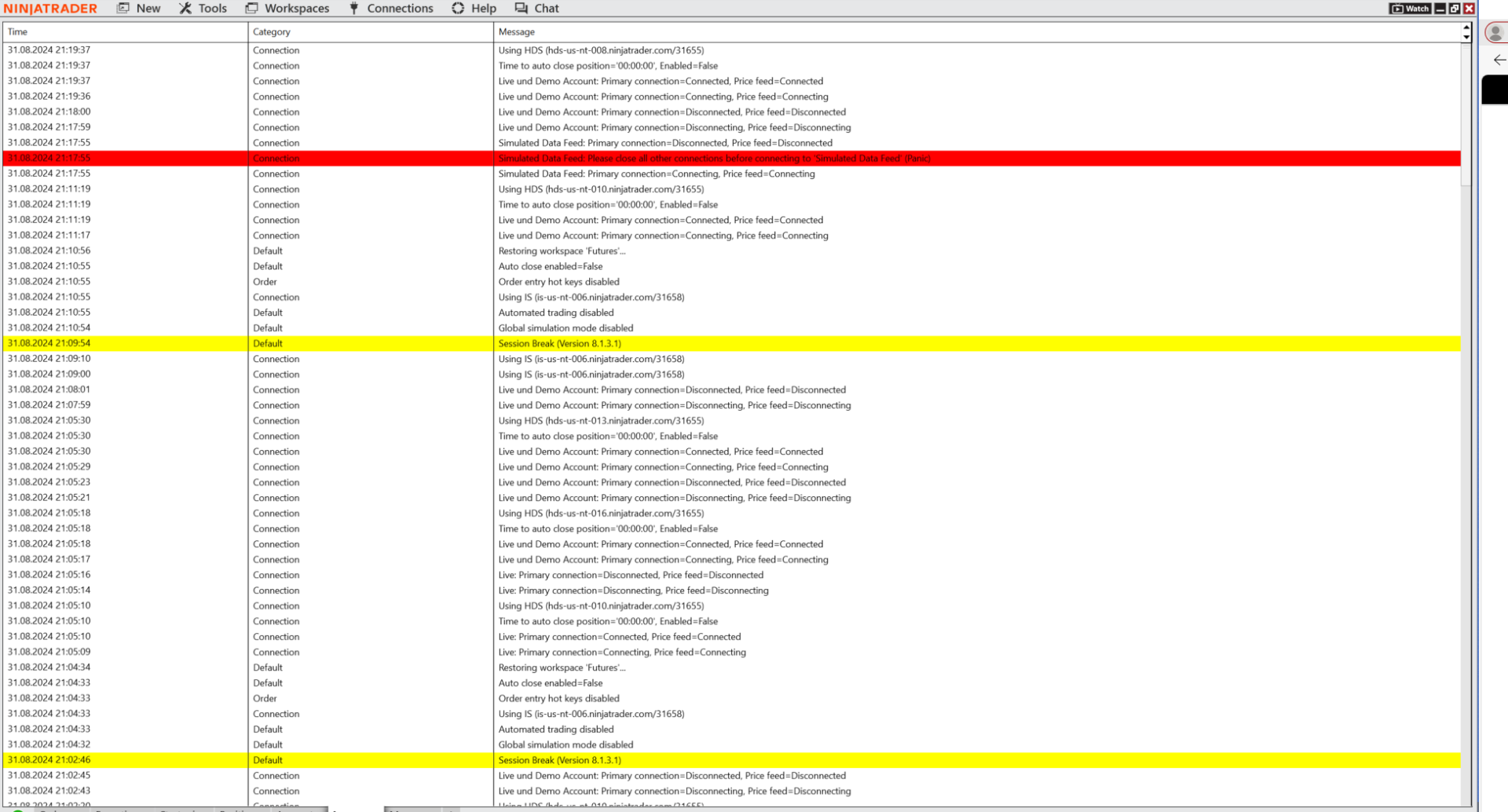Minimize the NinjaTrader window
Image resolution: width=1508 pixels, height=812 pixels.
pyautogui.click(x=1440, y=9)
